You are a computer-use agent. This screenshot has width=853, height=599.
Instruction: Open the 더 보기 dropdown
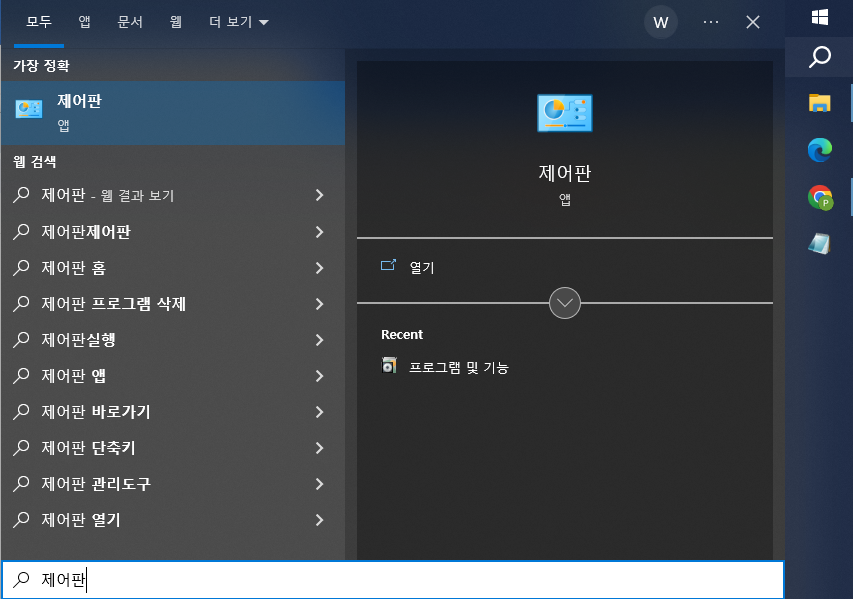[237, 21]
